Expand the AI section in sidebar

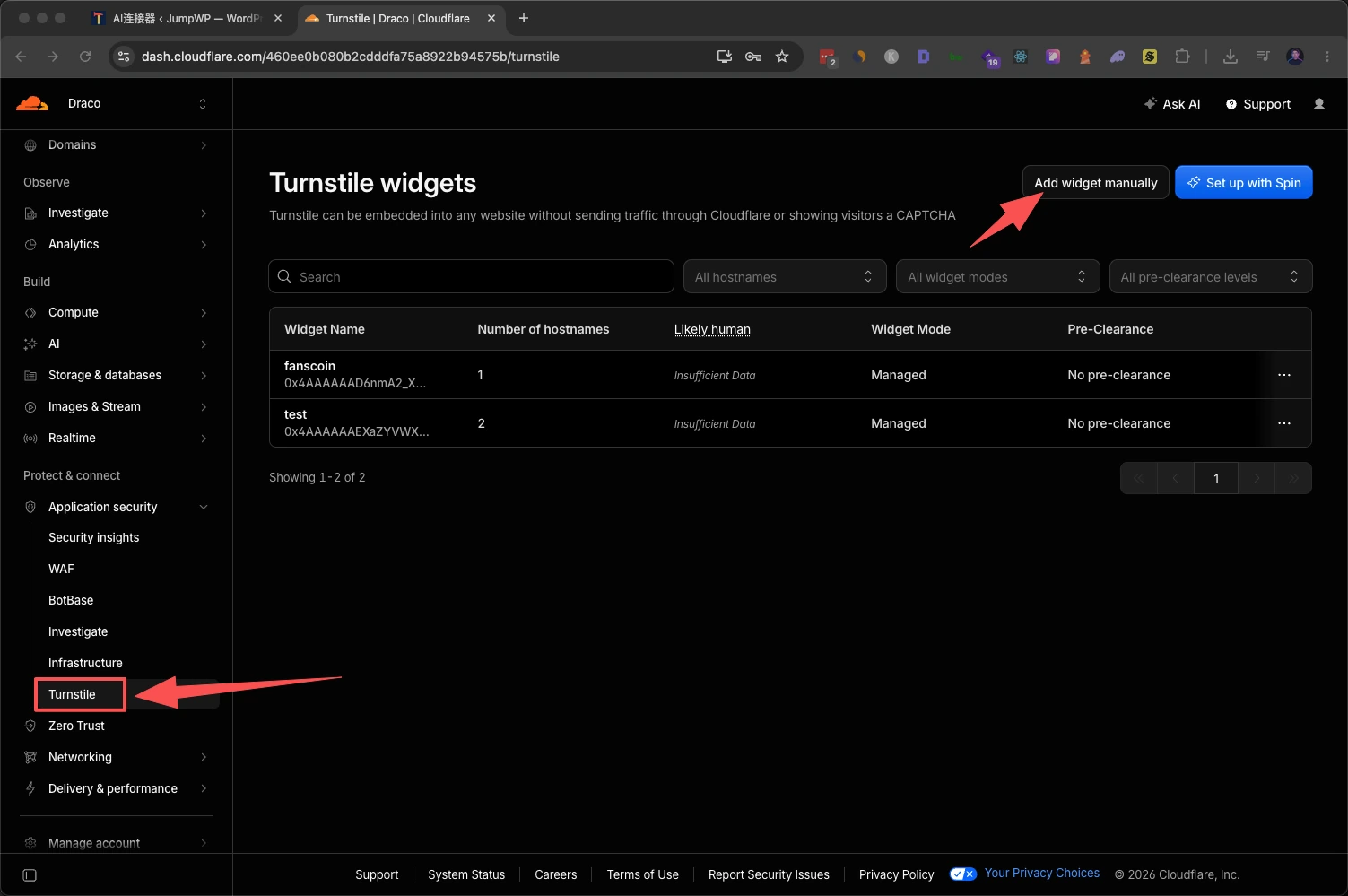tap(117, 344)
